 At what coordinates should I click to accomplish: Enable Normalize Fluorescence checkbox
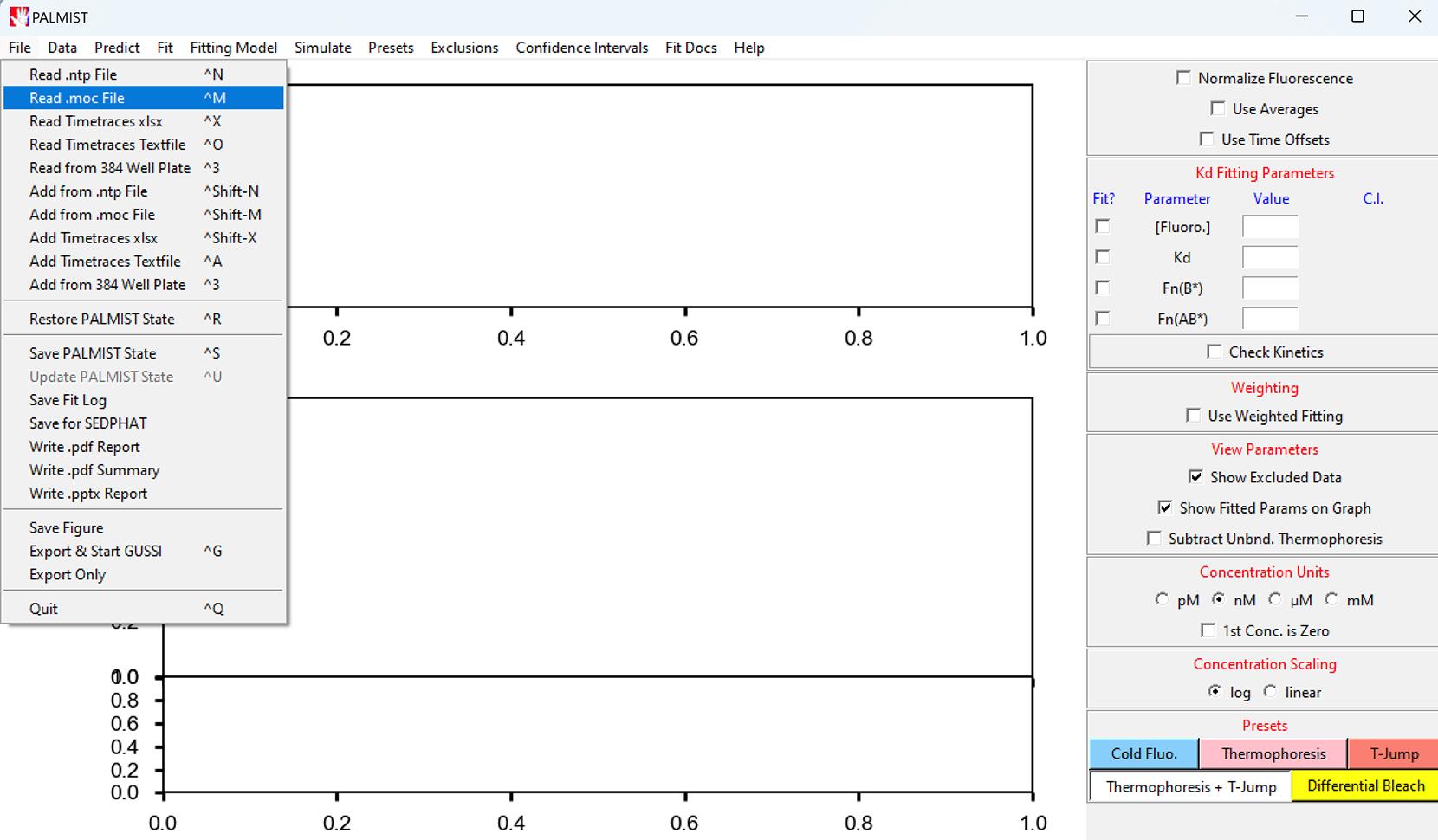pos(1183,78)
